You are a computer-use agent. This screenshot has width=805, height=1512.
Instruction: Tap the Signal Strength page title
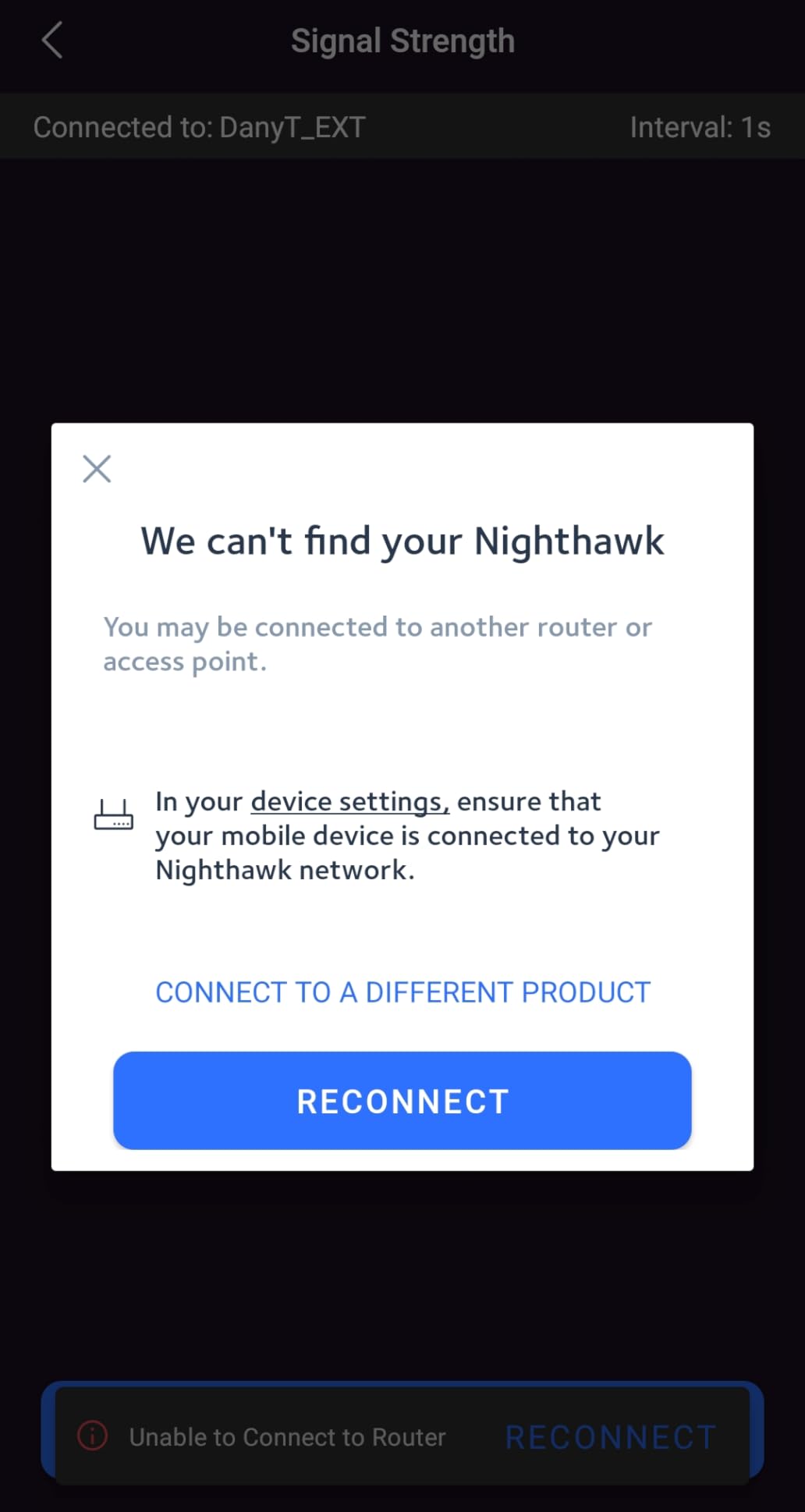click(402, 41)
